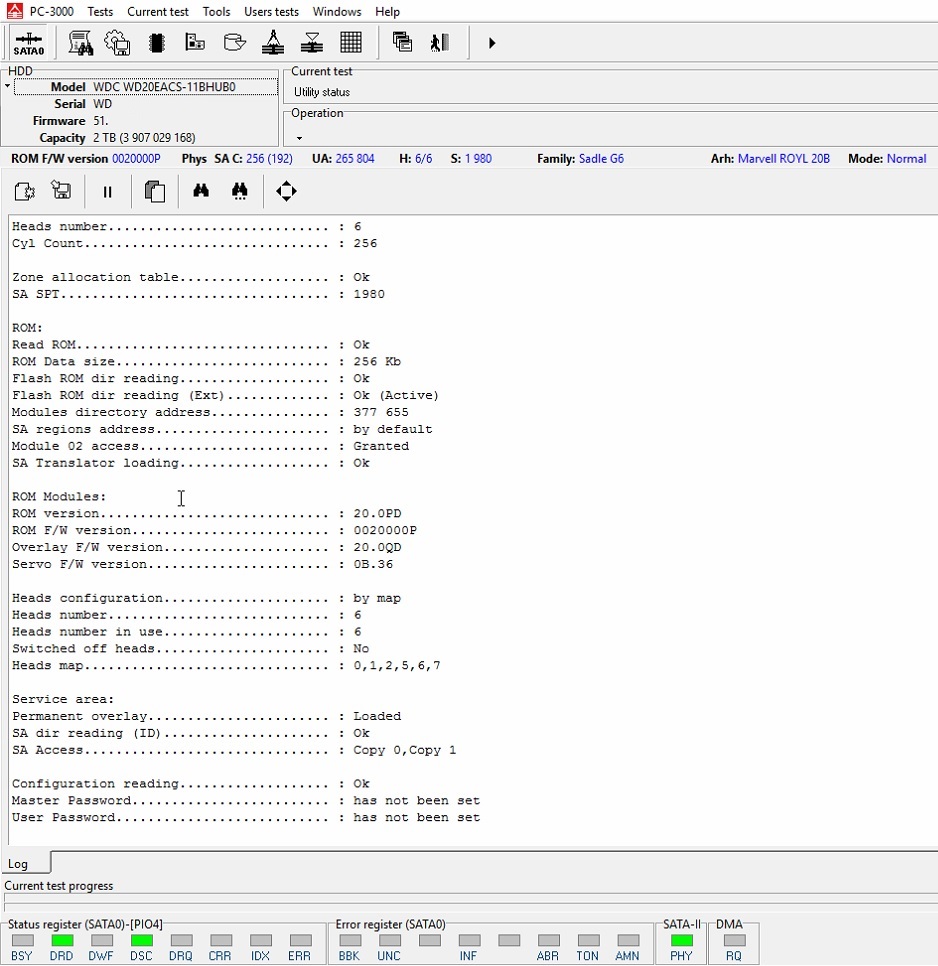Image resolution: width=938 pixels, height=966 pixels.
Task: Click the UA value 265 804
Action: pos(355,159)
